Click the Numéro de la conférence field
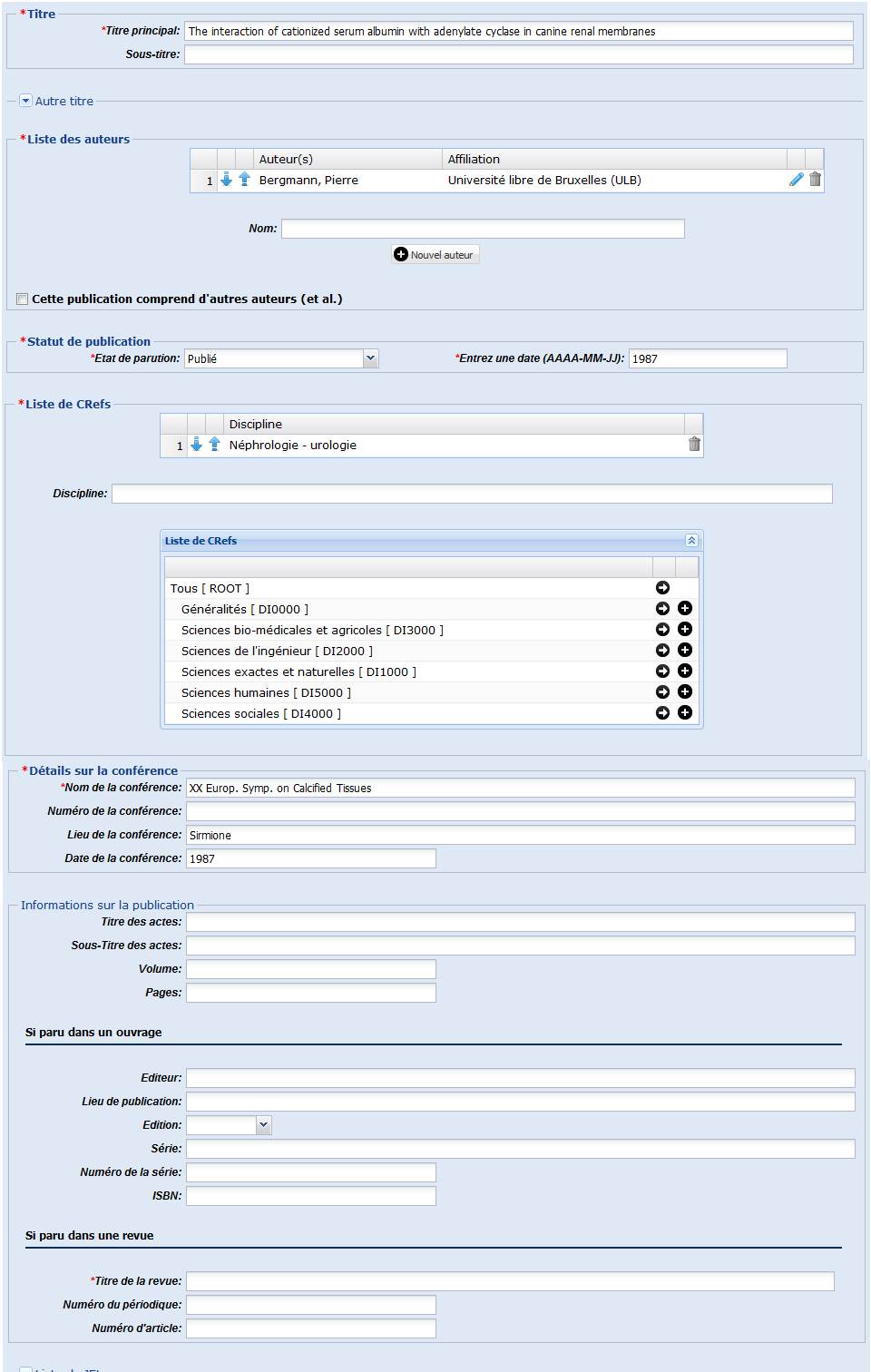This screenshot has height=1372, width=871. pos(521,811)
